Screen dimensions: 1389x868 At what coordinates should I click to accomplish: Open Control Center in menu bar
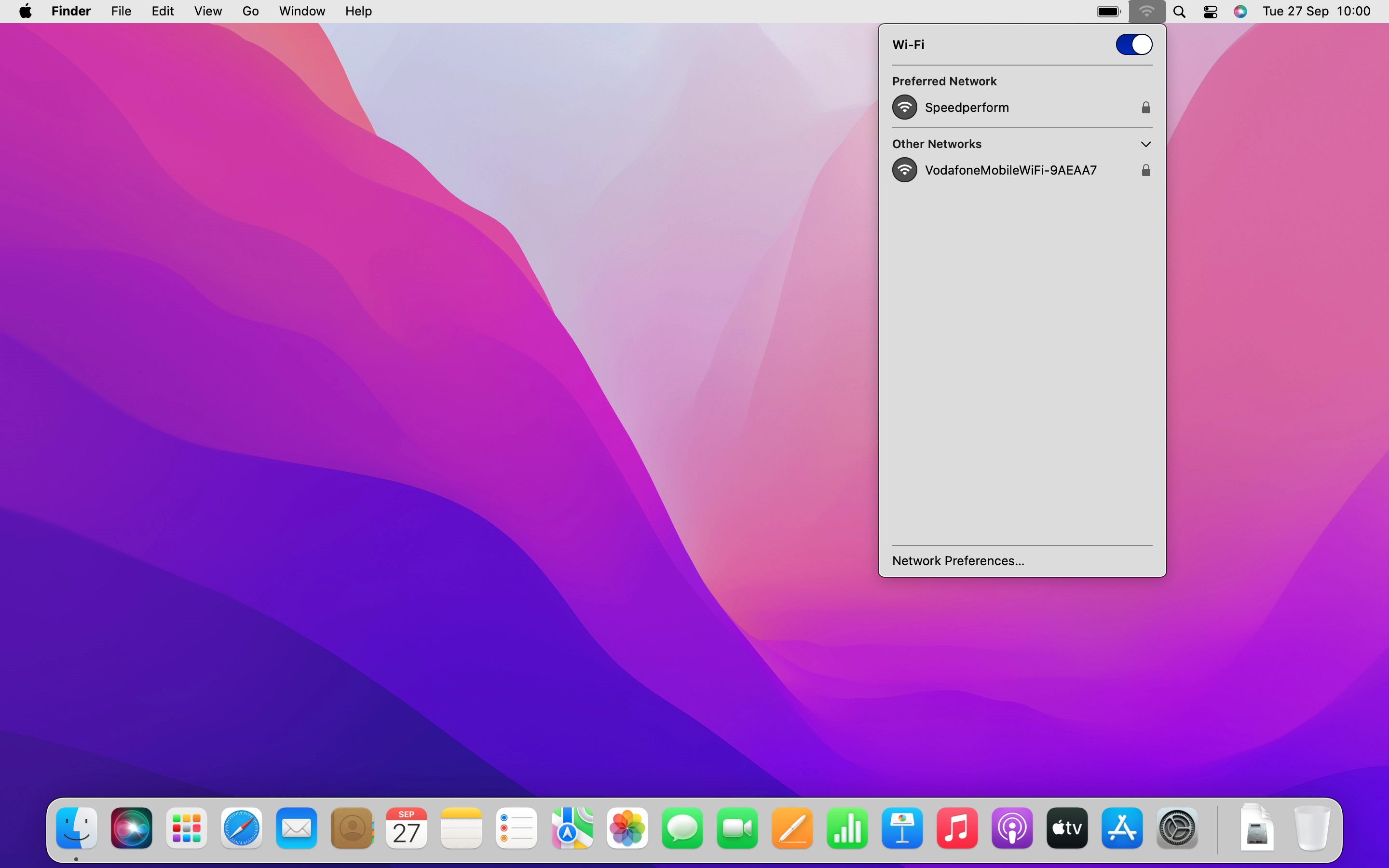(x=1211, y=12)
